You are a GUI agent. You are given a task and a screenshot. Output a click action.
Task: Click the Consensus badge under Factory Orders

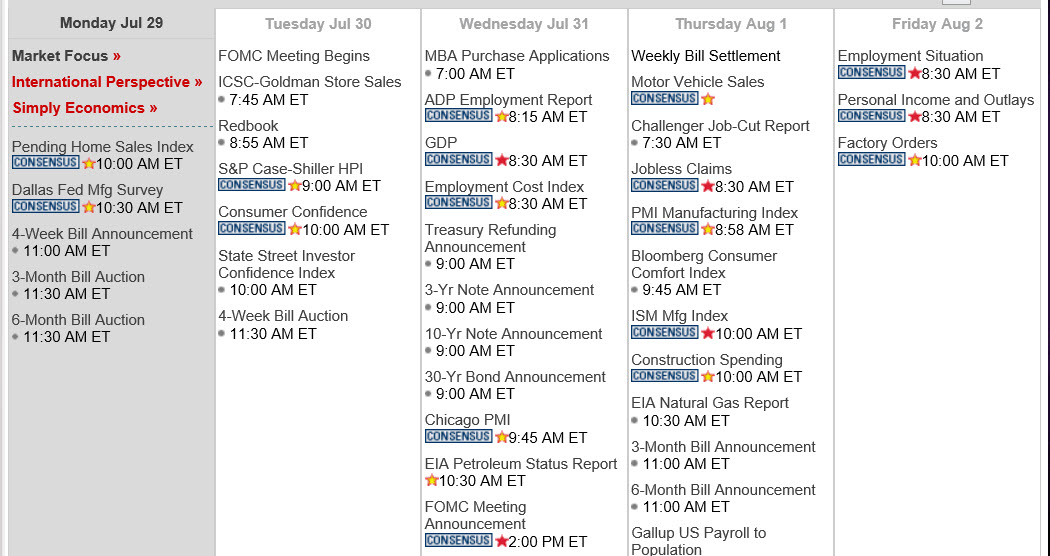click(871, 159)
